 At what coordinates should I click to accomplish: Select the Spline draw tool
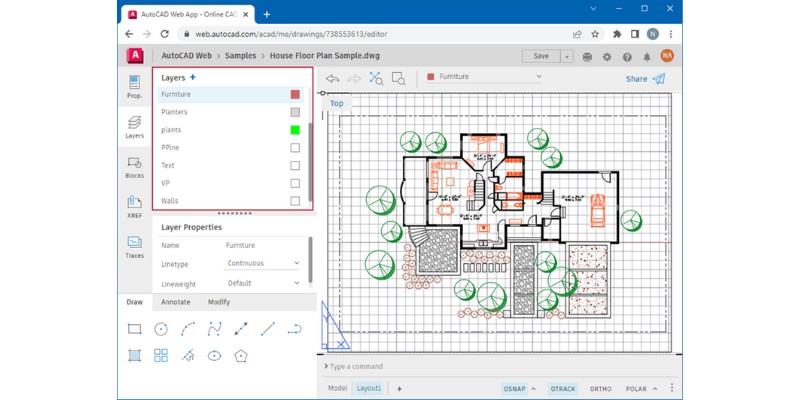click(214, 329)
